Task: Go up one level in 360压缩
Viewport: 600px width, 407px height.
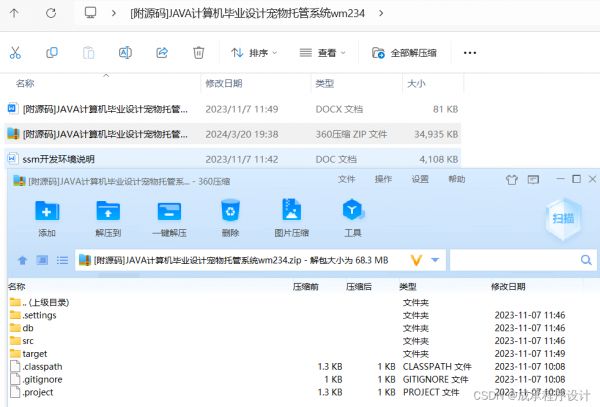Action: pyautogui.click(x=22, y=260)
